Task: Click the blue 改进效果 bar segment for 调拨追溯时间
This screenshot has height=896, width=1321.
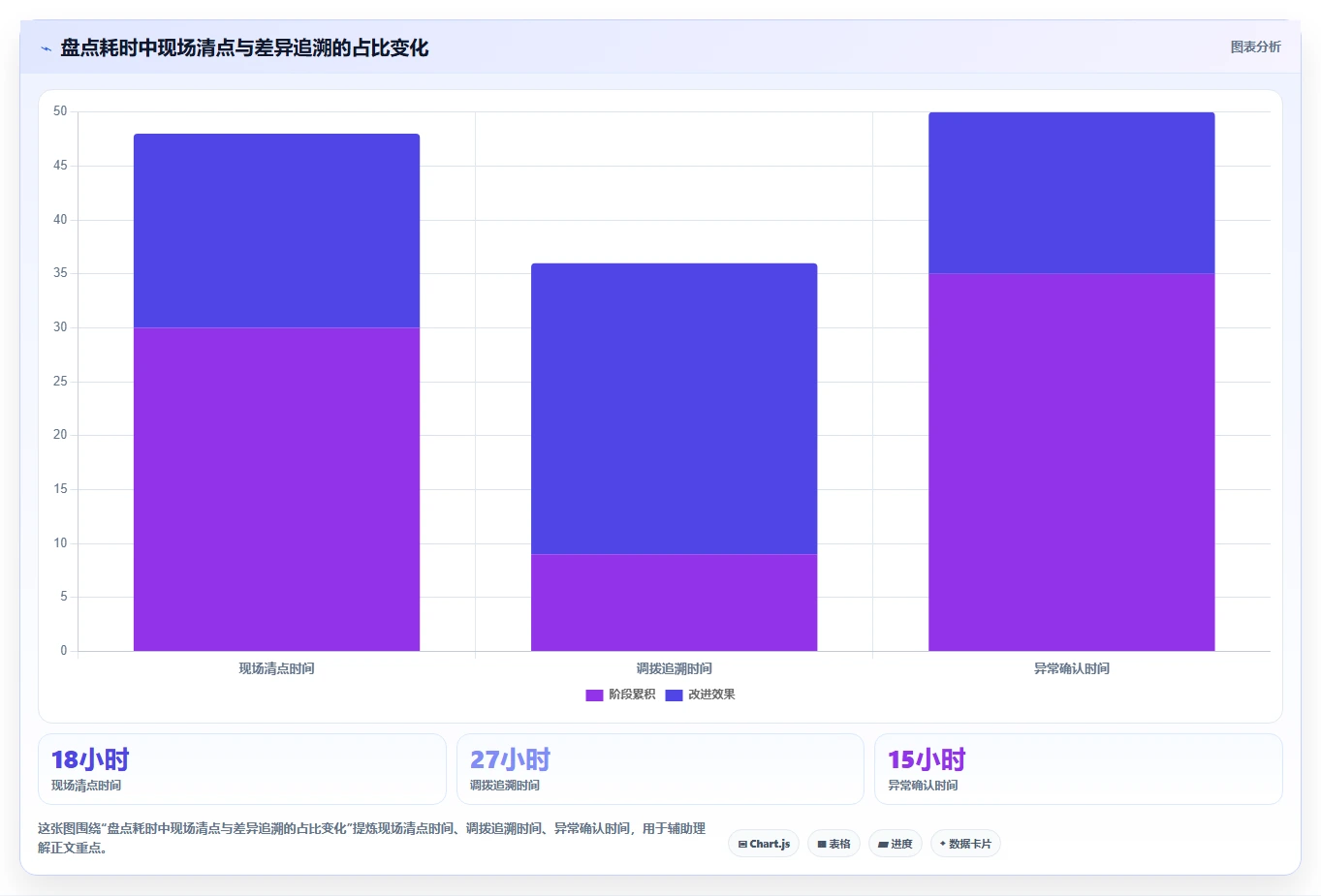Action: 674,409
